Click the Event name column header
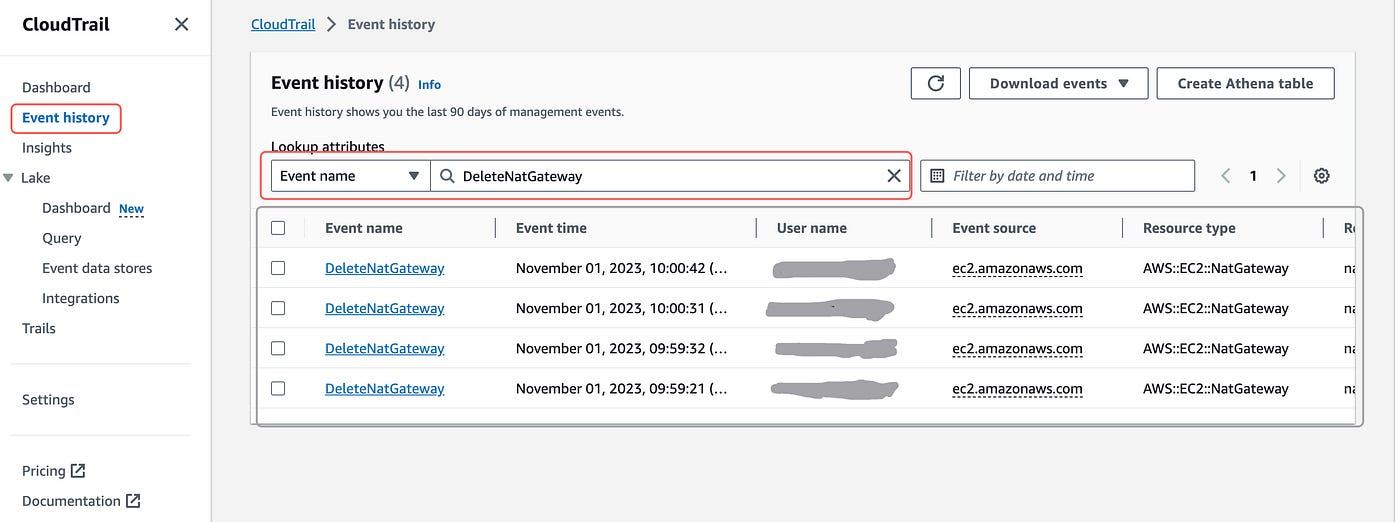Viewport: 1400px width, 522px height. 364,228
